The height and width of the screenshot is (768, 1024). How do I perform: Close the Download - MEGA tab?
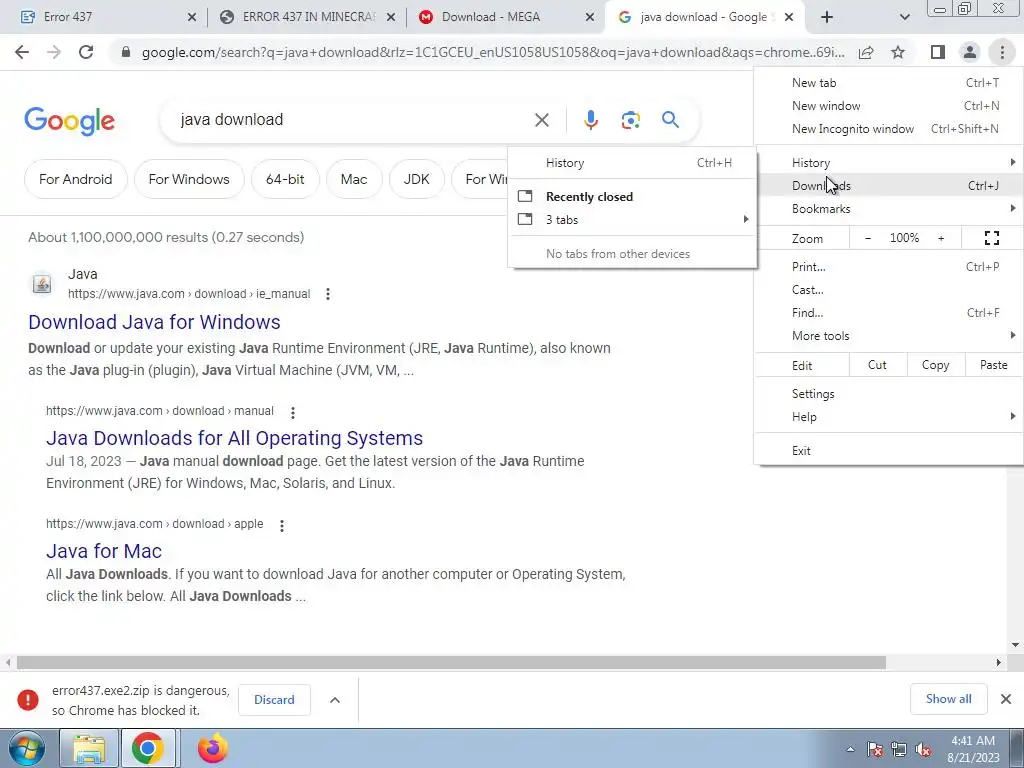click(590, 18)
